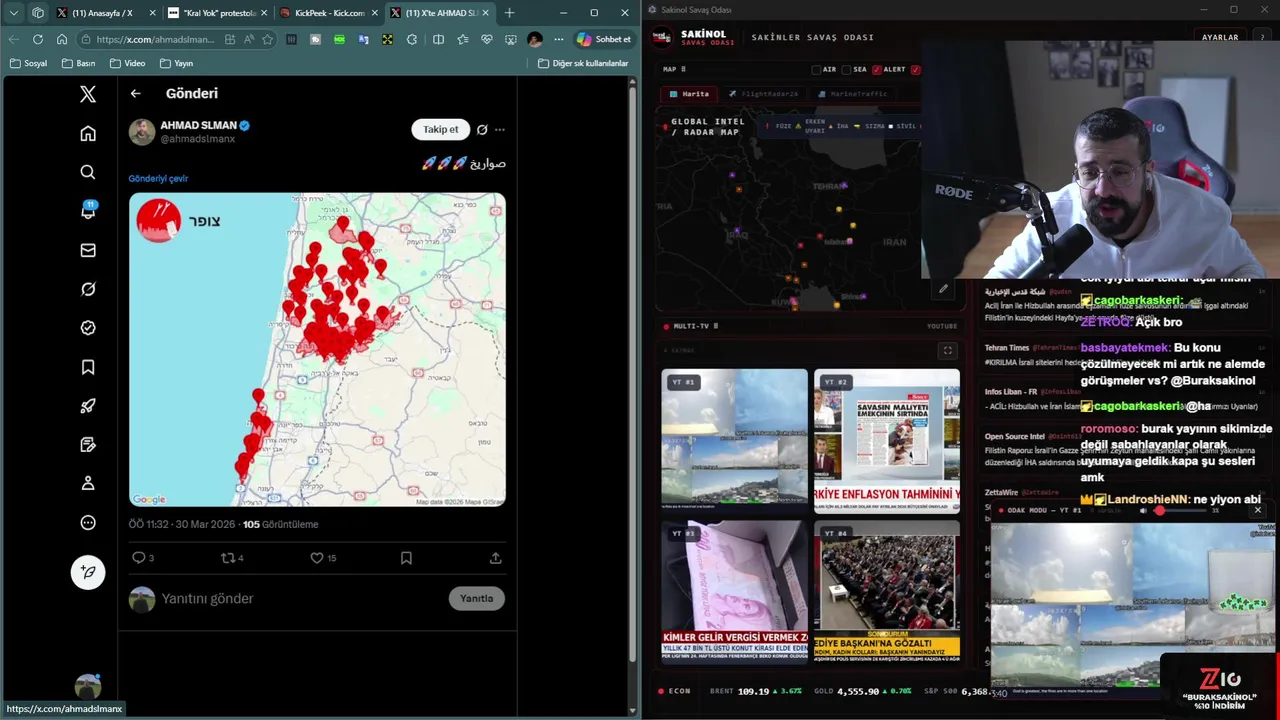The width and height of the screenshot is (1280, 720).
Task: Go back with the Gönderi arrow
Action: (x=135, y=93)
